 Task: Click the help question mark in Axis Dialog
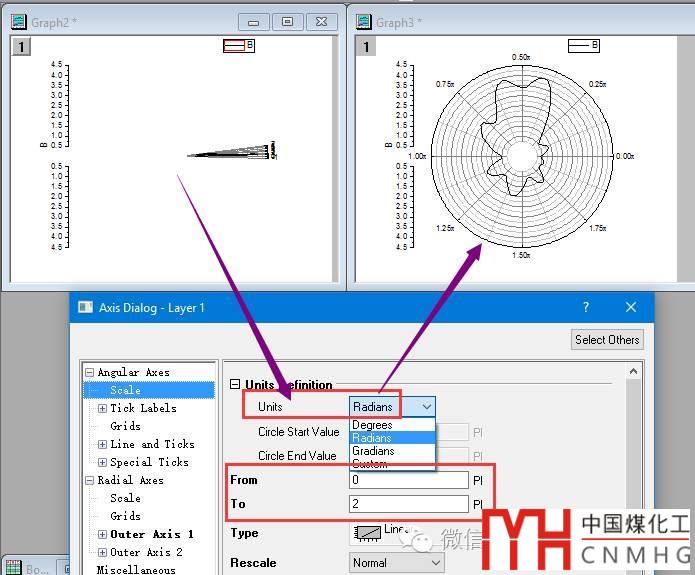586,308
